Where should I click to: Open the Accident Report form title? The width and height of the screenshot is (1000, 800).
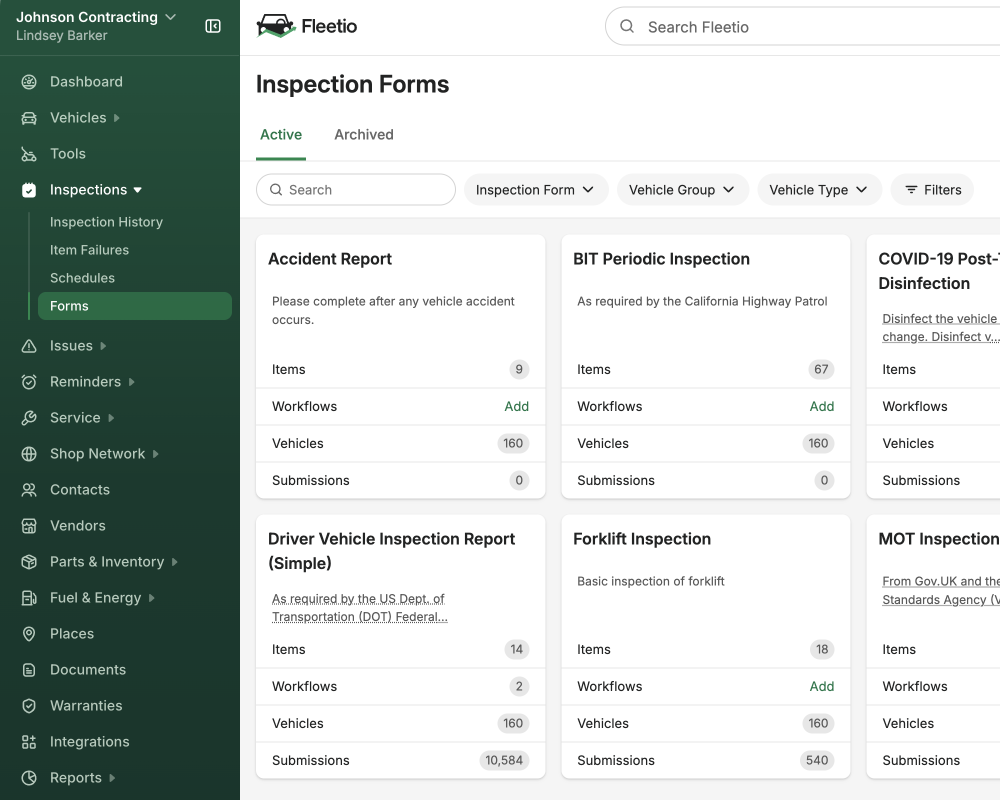[330, 259]
